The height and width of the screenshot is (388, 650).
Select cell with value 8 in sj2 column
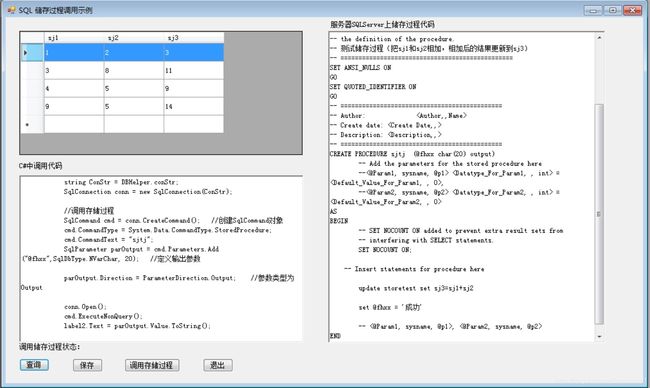[133, 70]
